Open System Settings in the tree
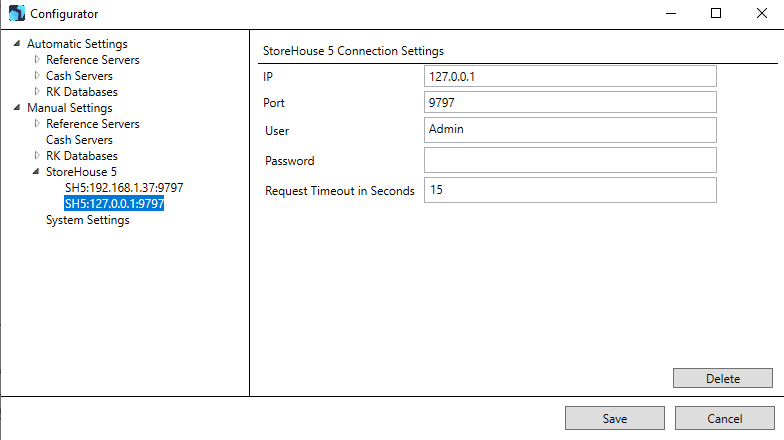The image size is (784, 440). click(88, 220)
